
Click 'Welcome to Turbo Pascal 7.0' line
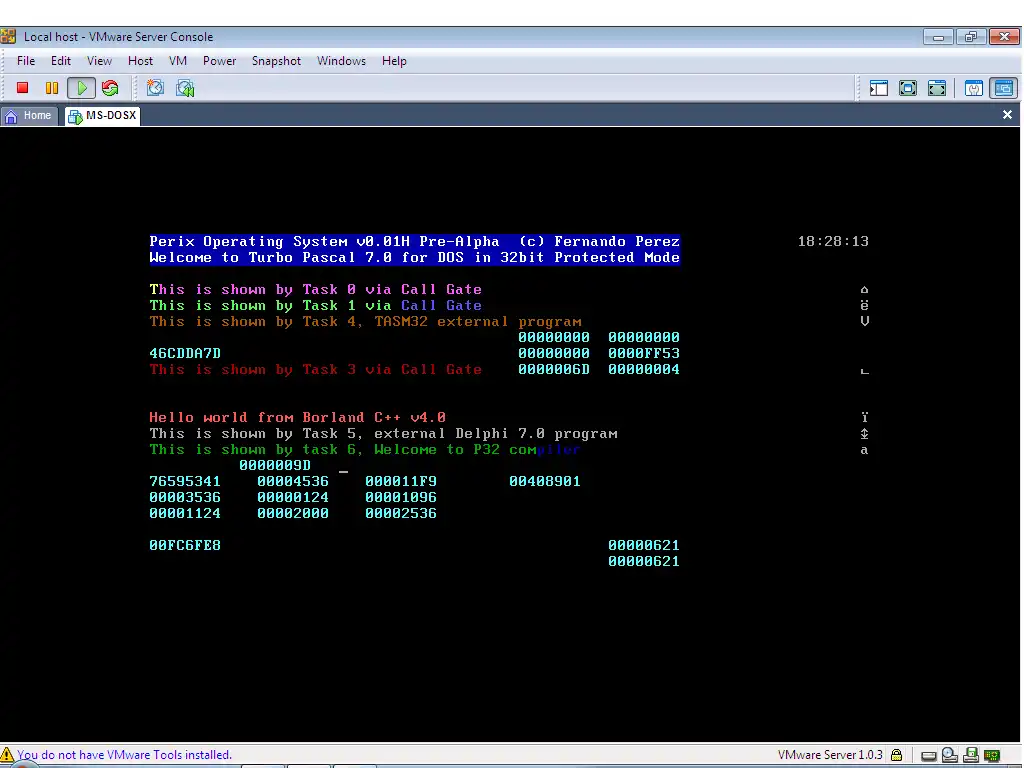[415, 257]
